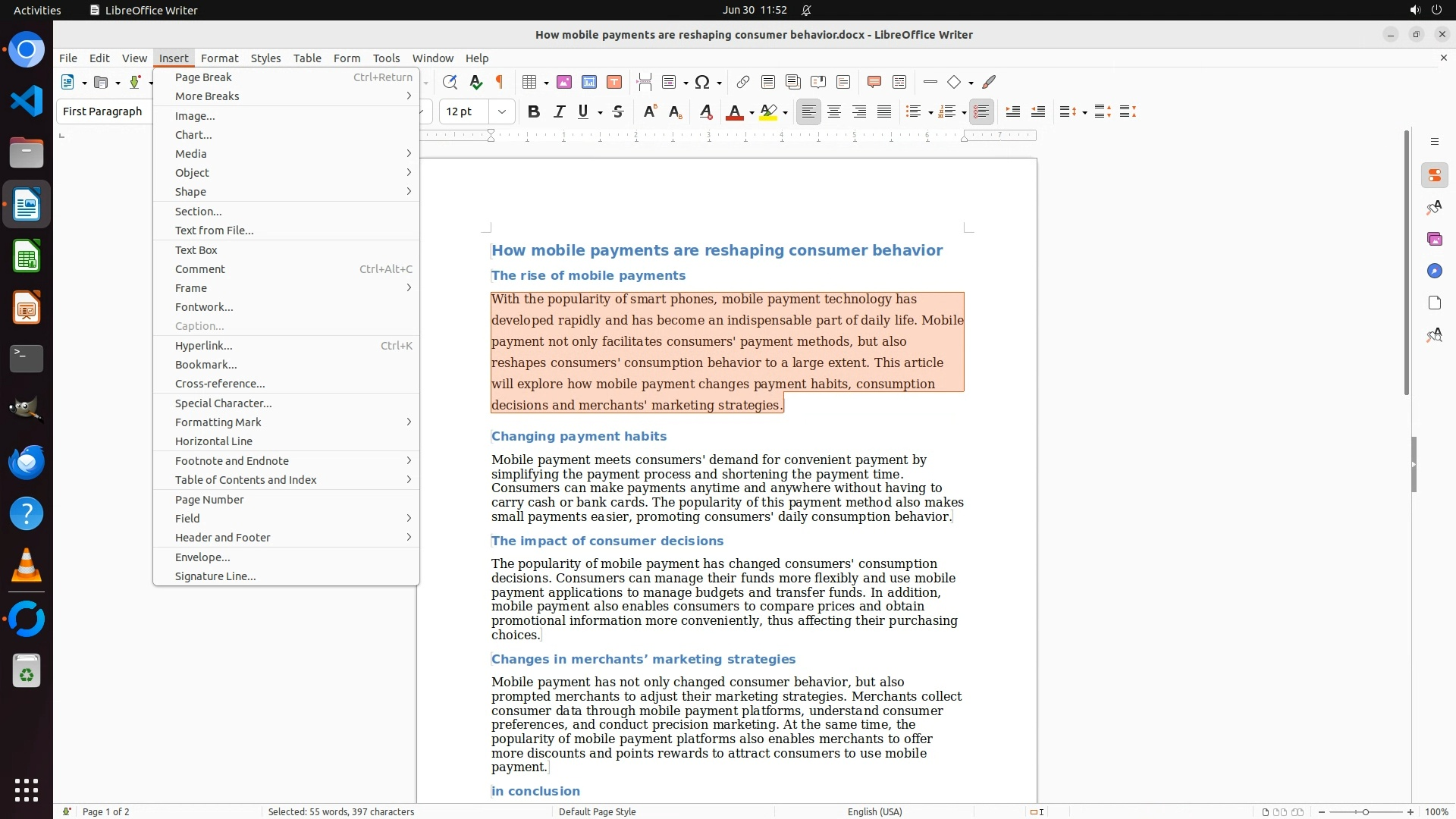Screen dimensions: 1456x819
Task: Click the Clear Direct Formatting icon
Action: pos(705,112)
